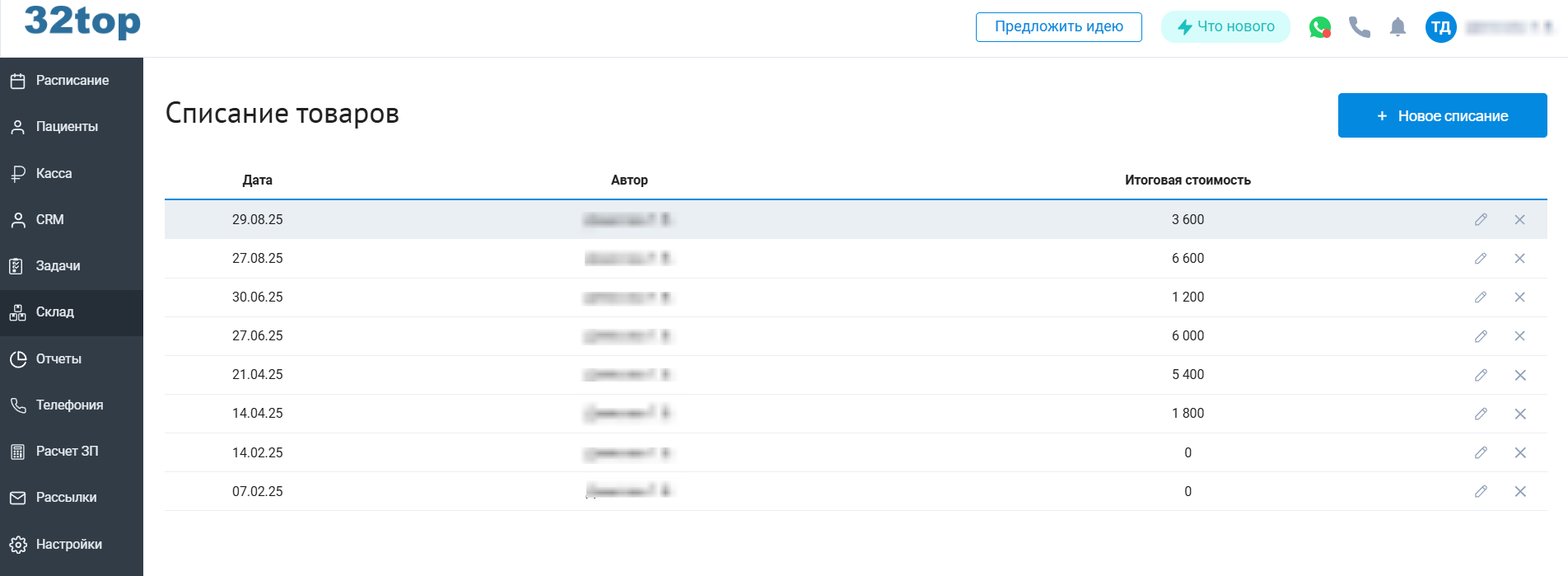1568x576 pixels.
Task: Delete the 27.08.25 write-off entry
Action: point(1519,259)
